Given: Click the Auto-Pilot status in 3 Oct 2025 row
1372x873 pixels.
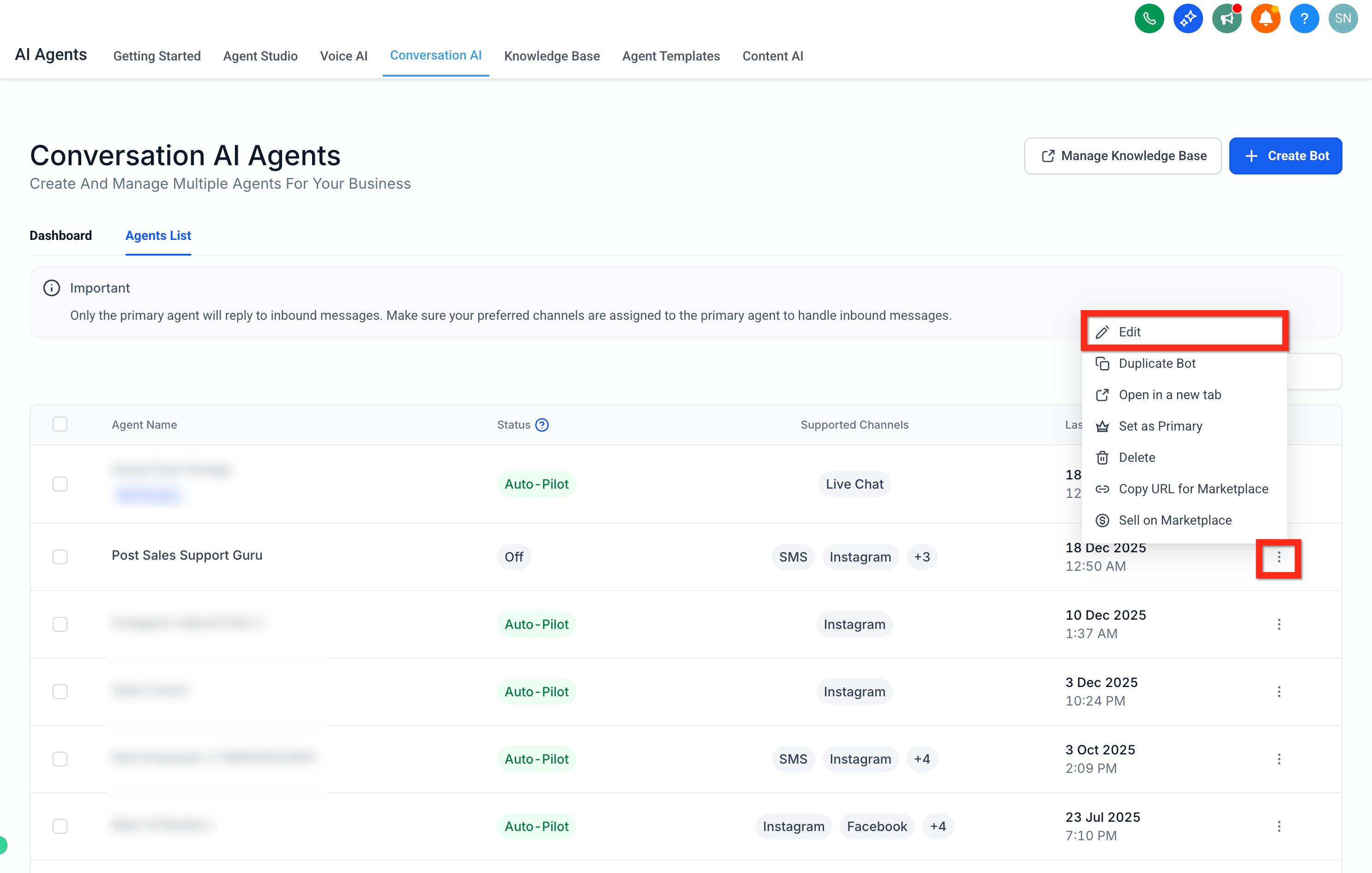Looking at the screenshot, I should click(536, 759).
